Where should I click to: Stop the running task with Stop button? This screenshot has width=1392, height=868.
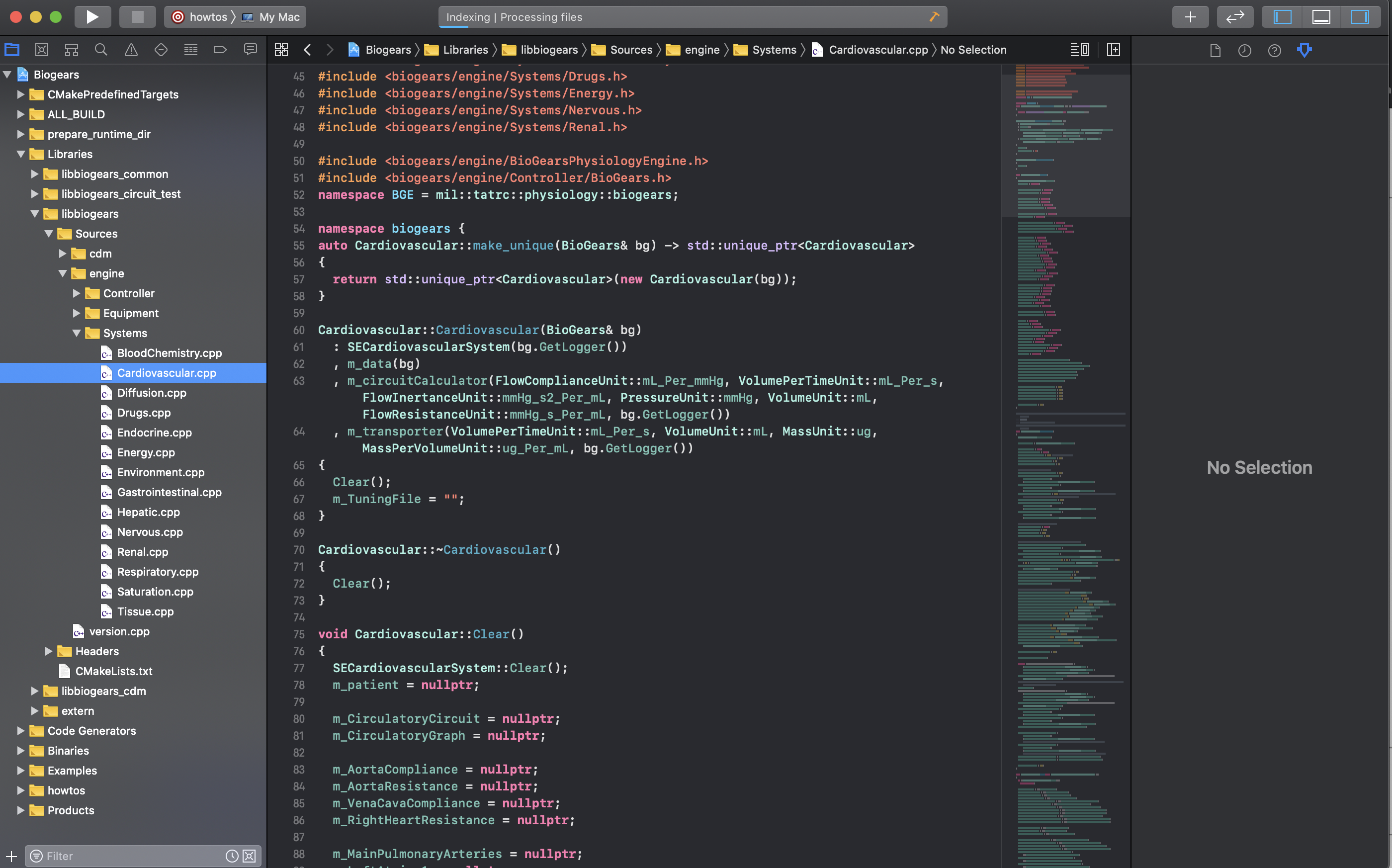[x=137, y=16]
